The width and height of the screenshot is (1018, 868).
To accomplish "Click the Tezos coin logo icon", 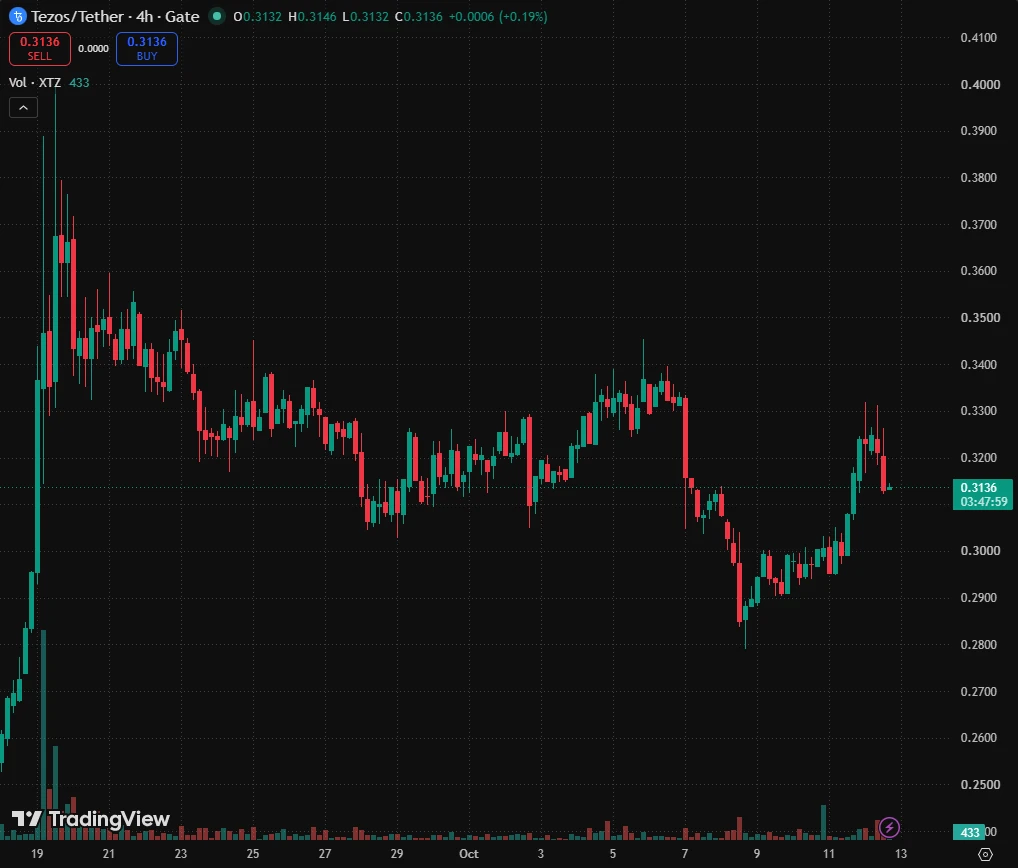I will tap(18, 16).
